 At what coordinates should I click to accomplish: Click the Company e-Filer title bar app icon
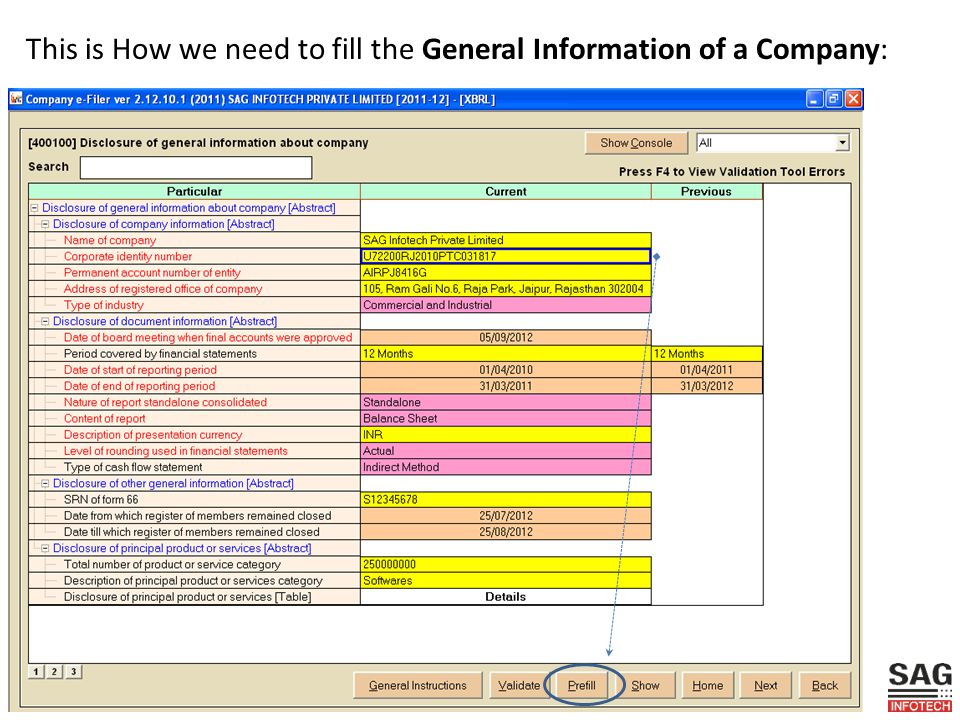pos(17,99)
